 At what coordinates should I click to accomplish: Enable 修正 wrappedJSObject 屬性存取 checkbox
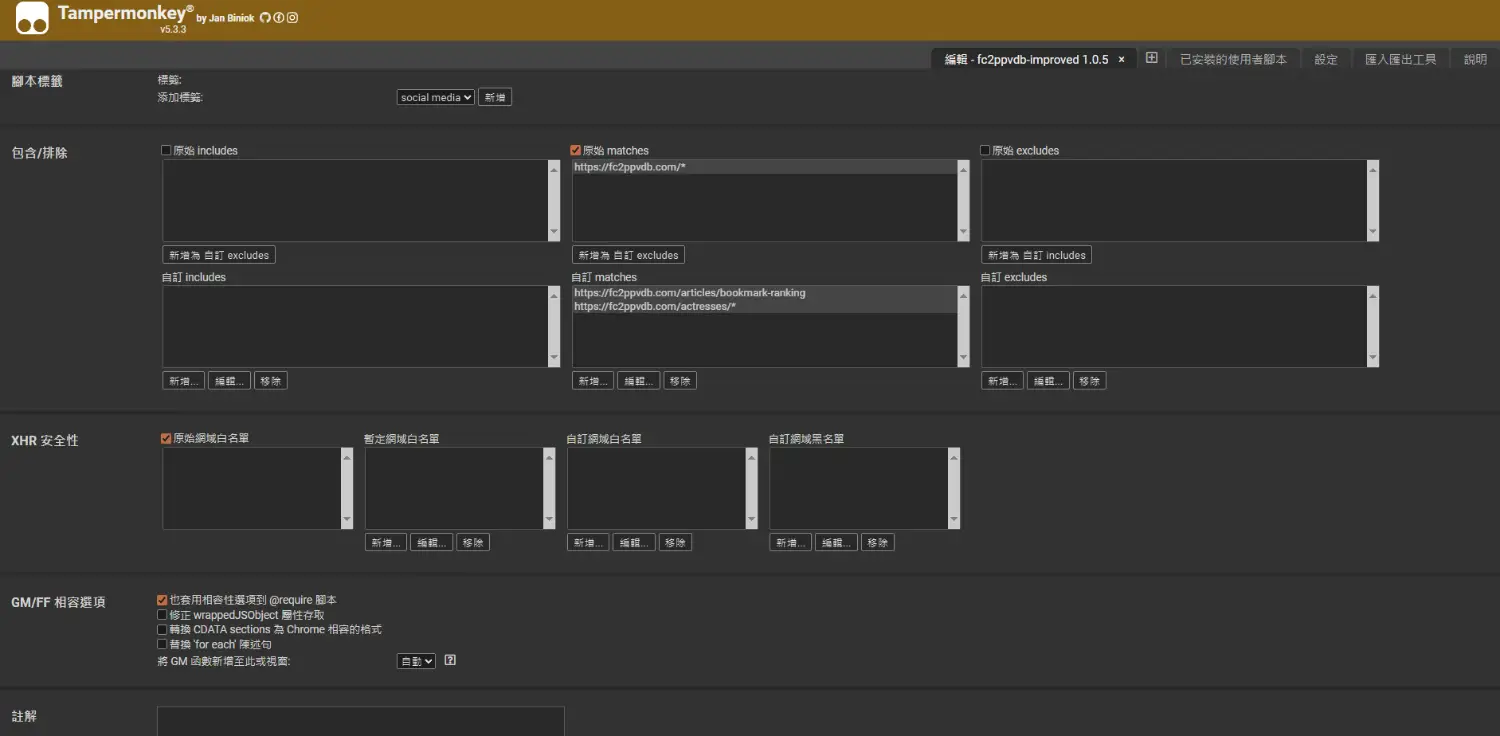163,615
